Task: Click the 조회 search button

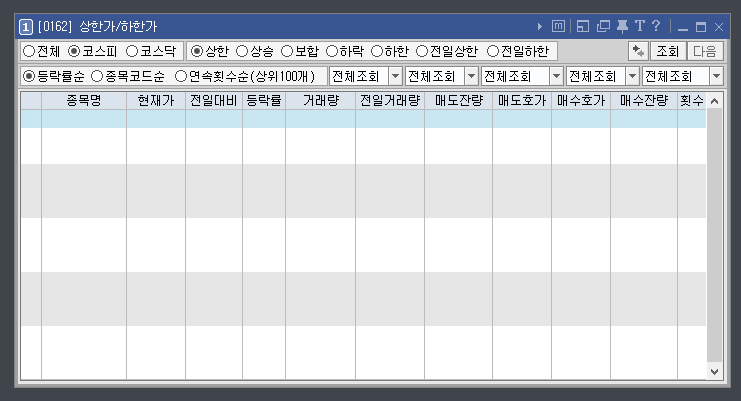Action: 667,51
